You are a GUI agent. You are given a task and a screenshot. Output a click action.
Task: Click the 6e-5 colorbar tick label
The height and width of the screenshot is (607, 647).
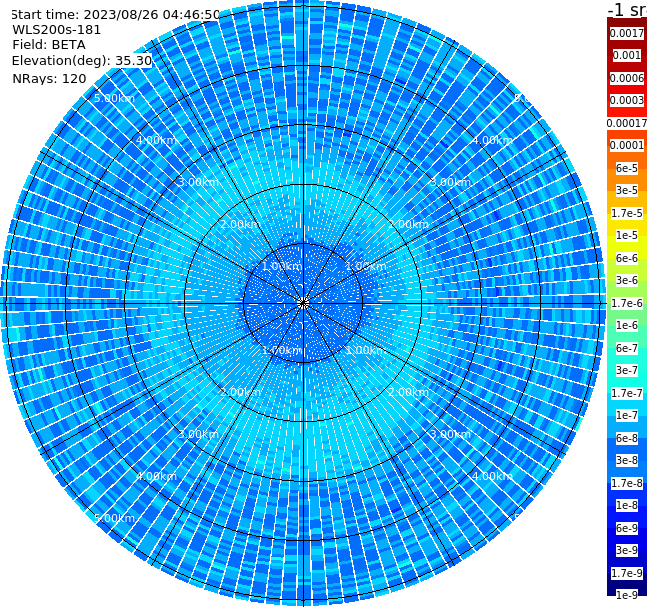627,168
